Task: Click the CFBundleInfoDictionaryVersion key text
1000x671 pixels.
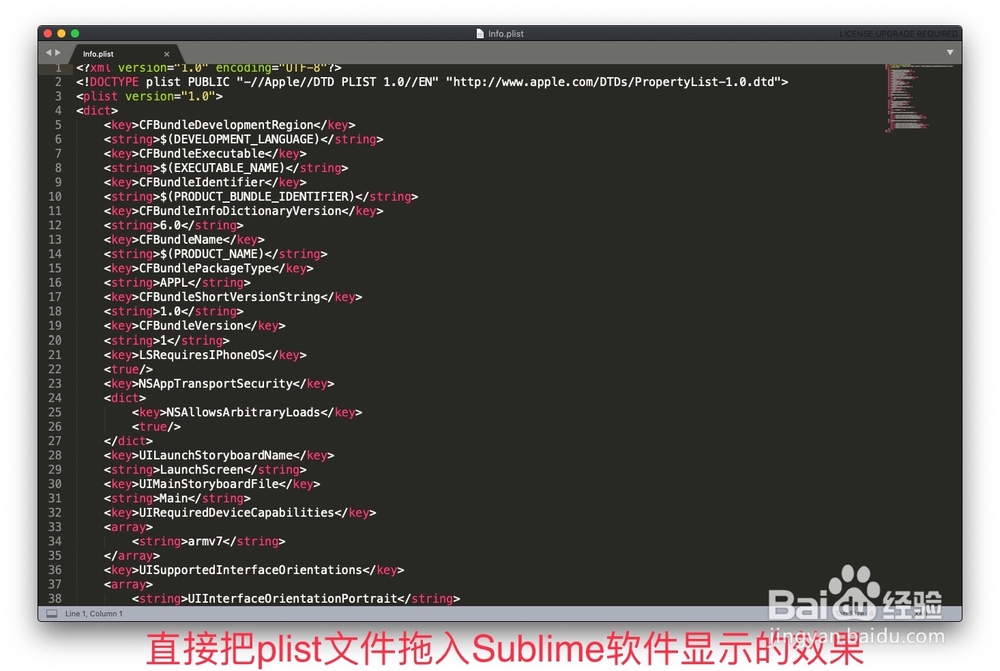Action: coord(240,211)
